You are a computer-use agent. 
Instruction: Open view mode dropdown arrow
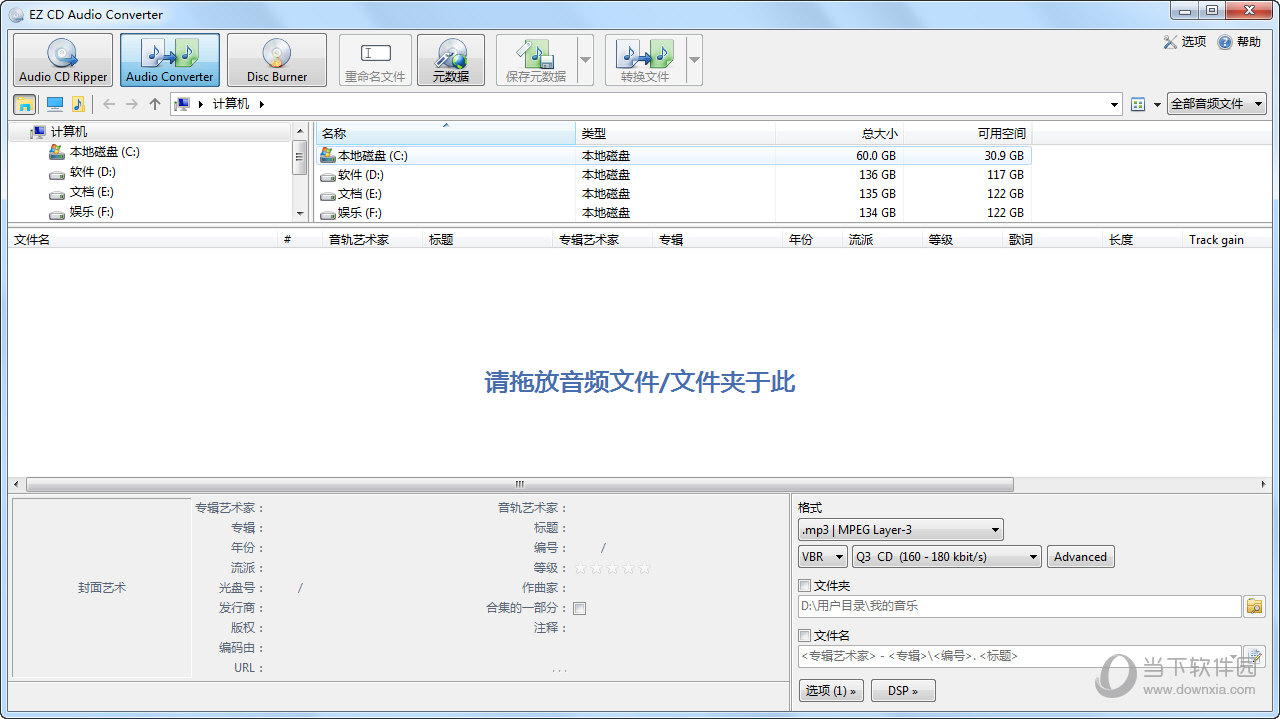pos(1157,104)
